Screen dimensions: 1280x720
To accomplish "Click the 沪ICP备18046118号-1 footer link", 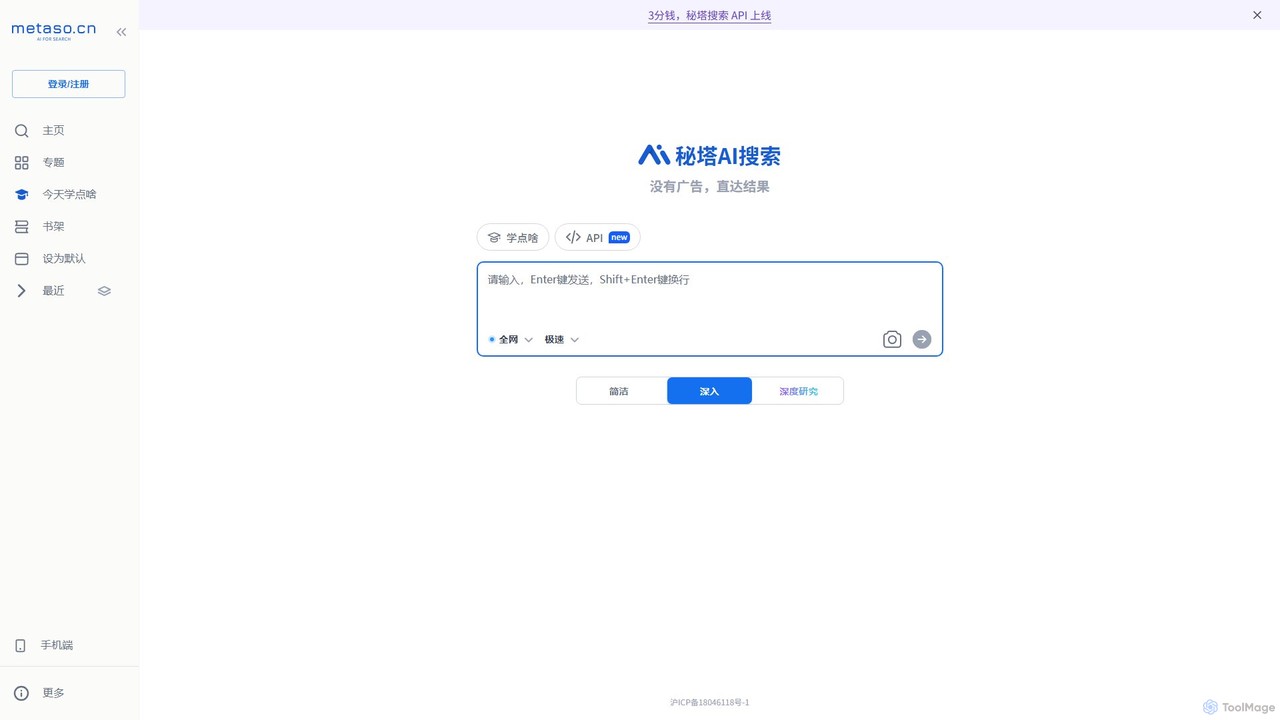I will click(x=709, y=703).
